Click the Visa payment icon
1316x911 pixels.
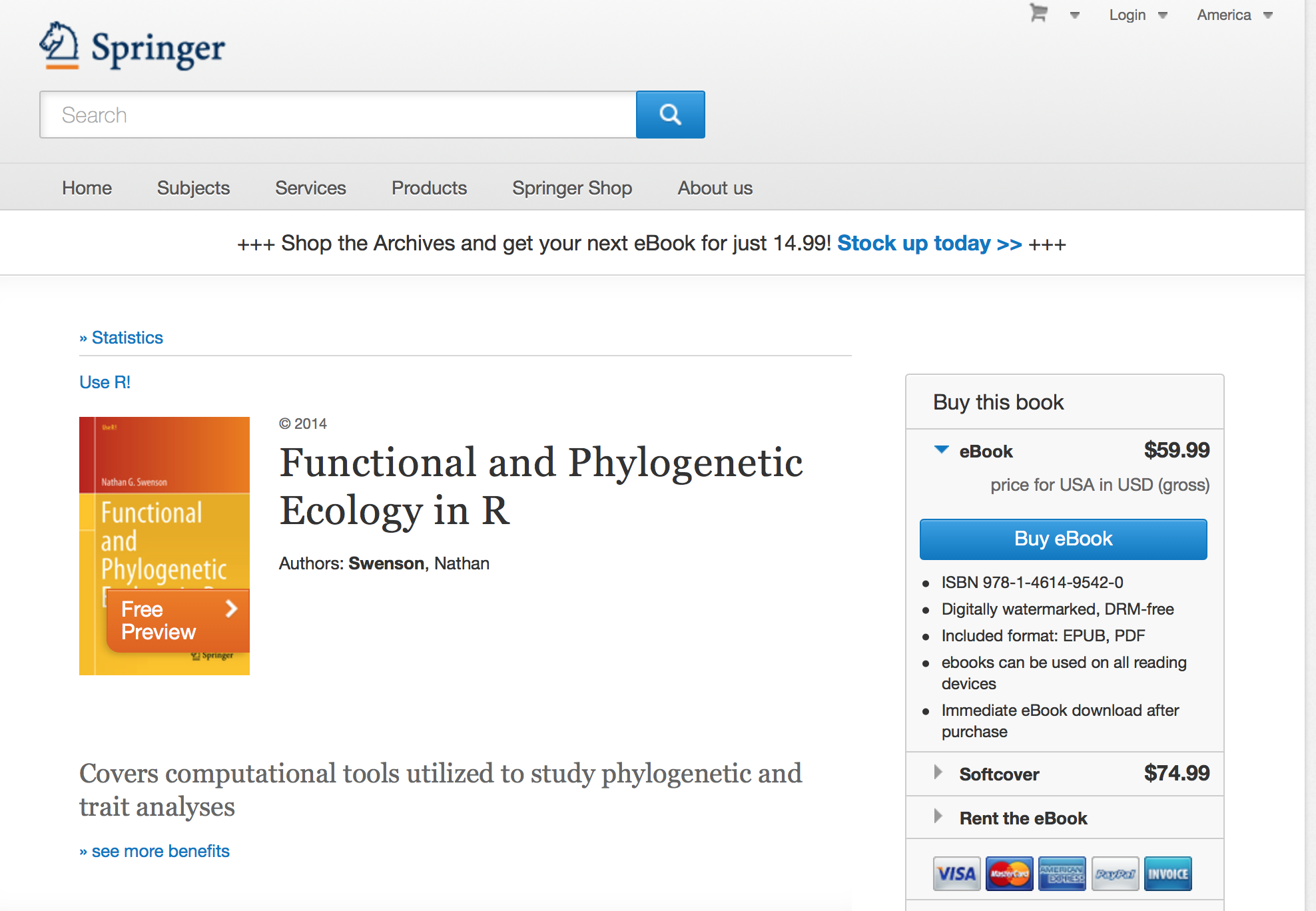pos(956,874)
